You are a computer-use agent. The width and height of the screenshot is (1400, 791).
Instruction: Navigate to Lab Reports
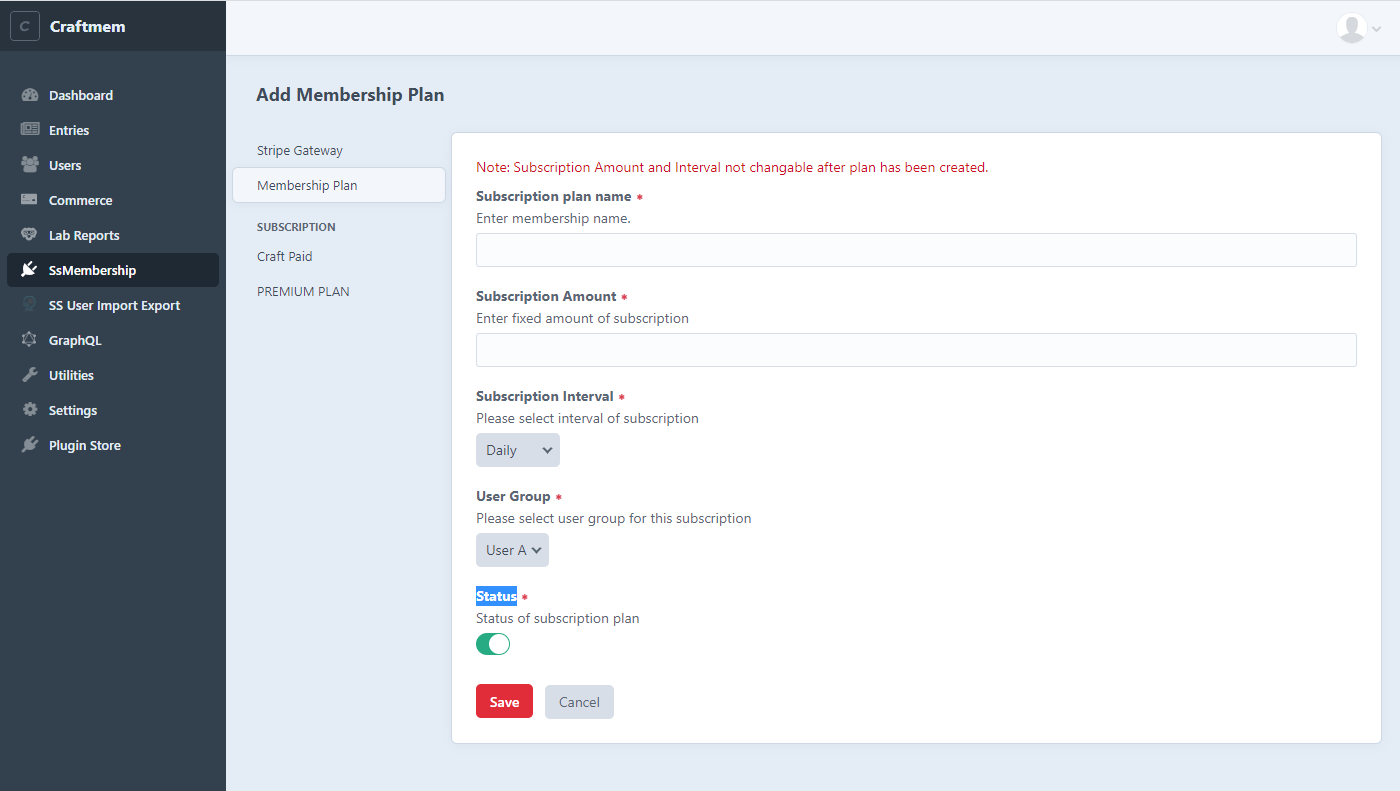point(112,235)
